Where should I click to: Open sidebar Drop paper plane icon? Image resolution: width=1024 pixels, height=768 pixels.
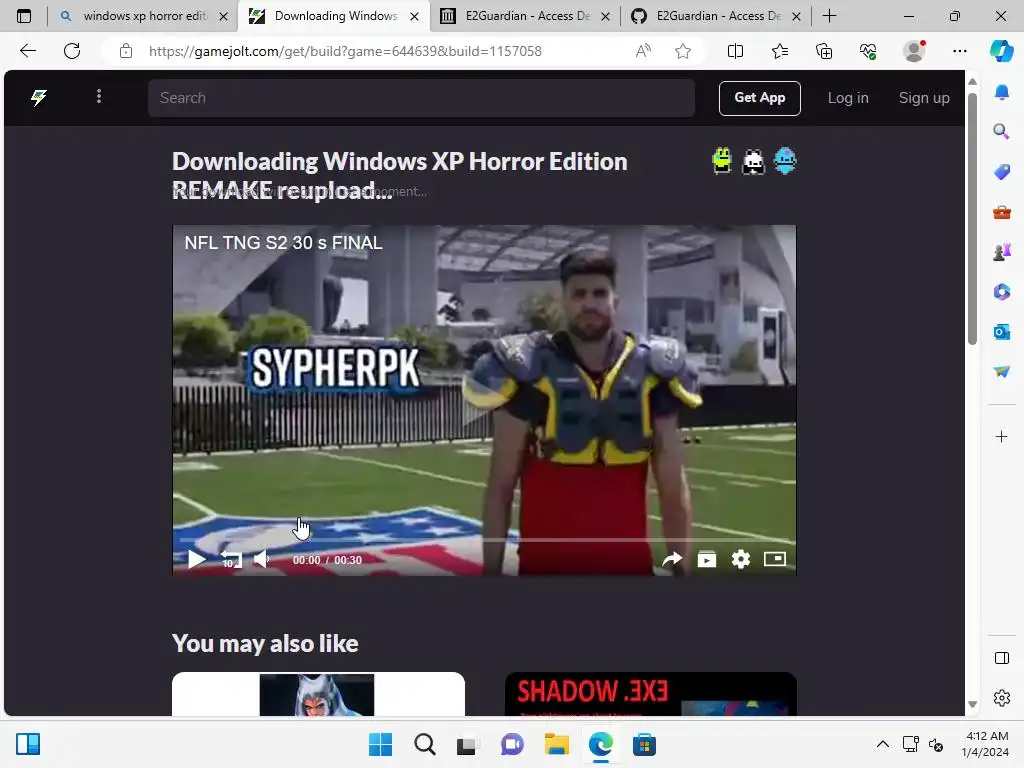(x=1001, y=371)
